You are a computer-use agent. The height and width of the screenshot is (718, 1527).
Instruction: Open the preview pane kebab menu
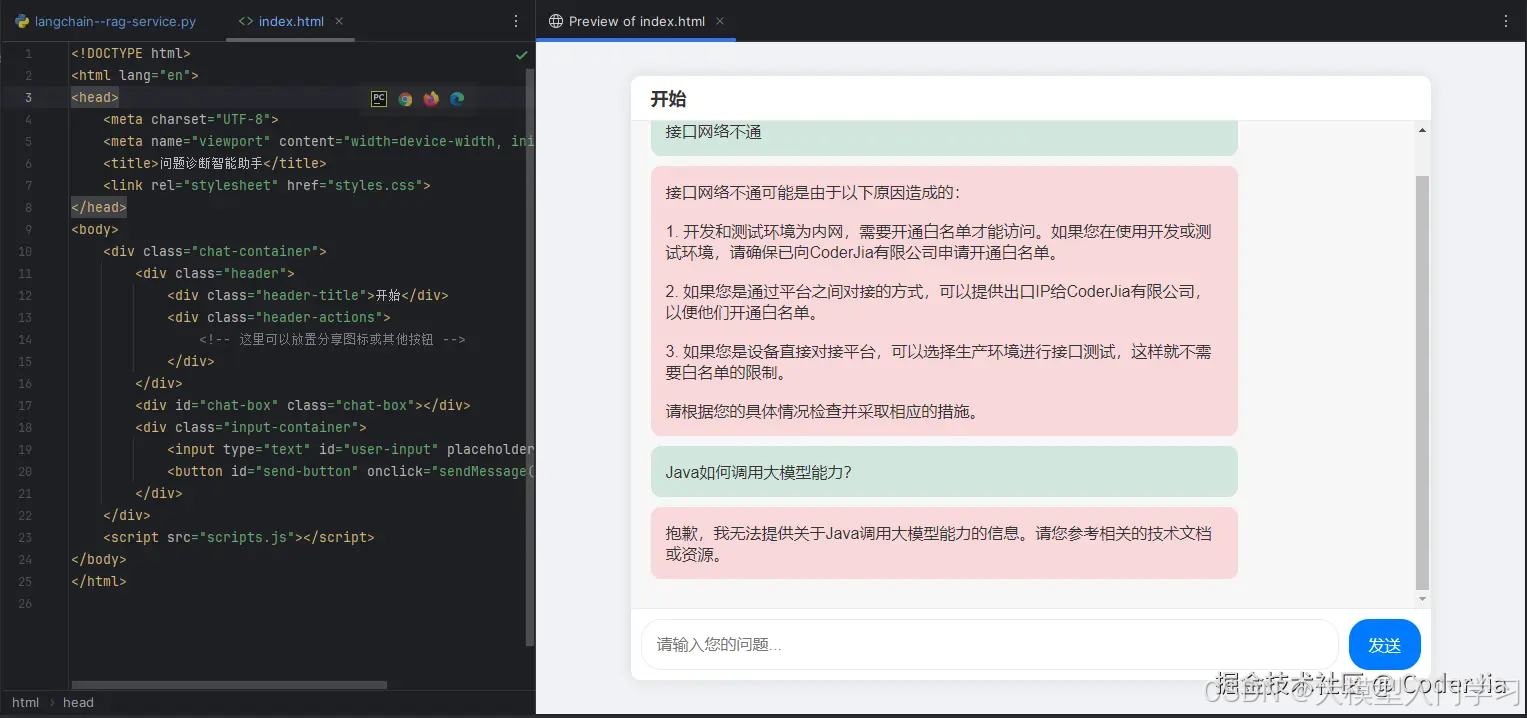(1505, 20)
